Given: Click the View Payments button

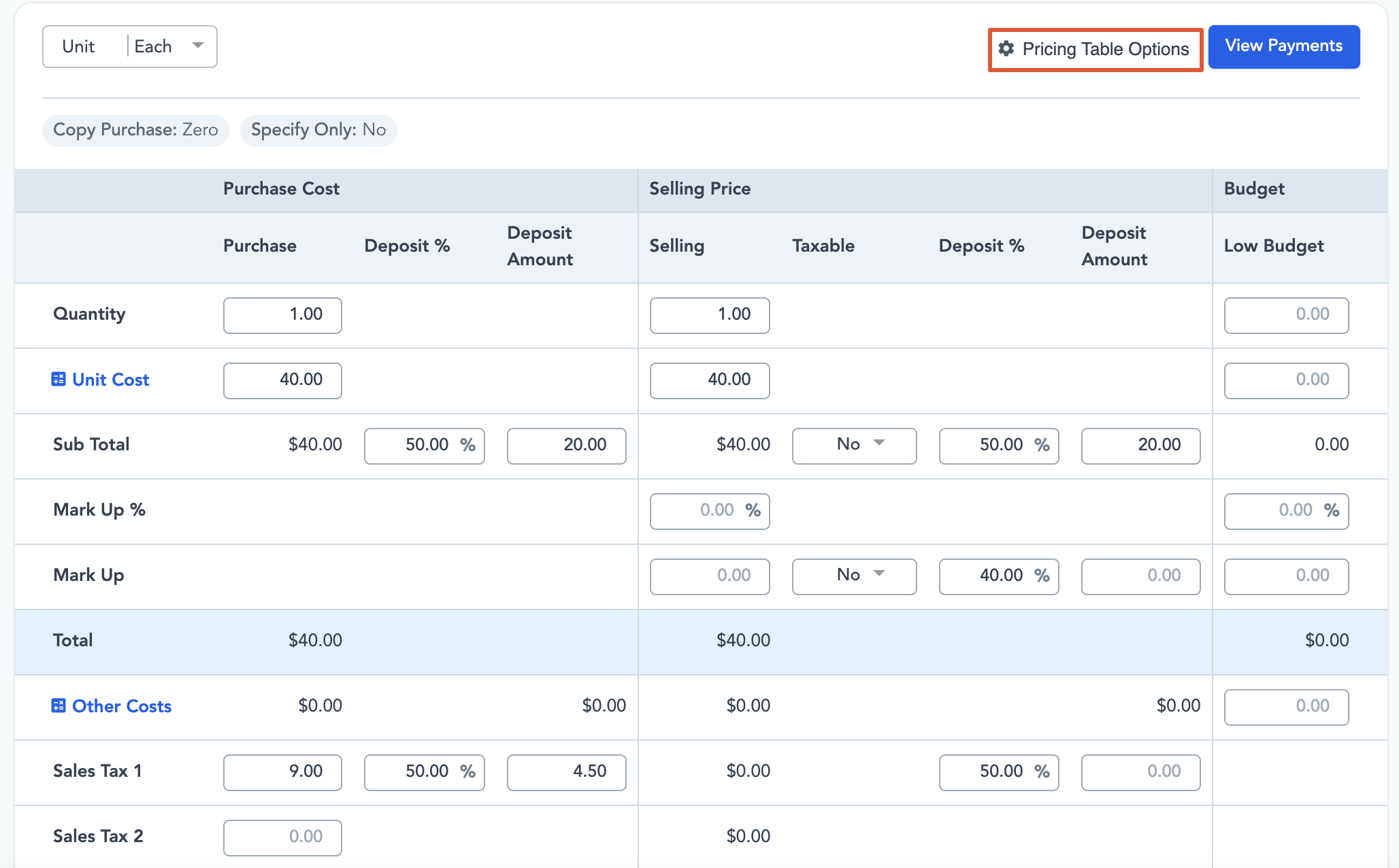Looking at the screenshot, I should [x=1284, y=46].
